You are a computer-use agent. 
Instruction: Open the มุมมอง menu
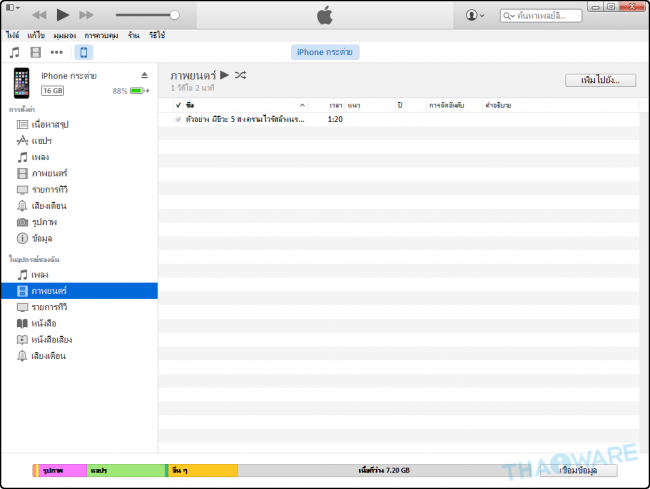[65, 35]
